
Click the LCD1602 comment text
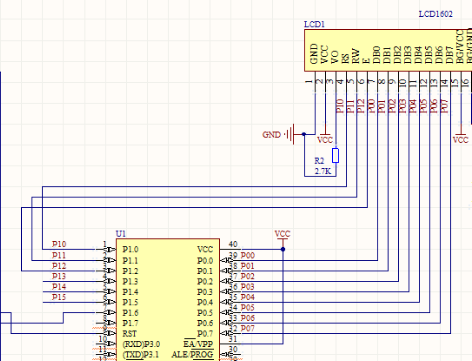tap(436, 14)
